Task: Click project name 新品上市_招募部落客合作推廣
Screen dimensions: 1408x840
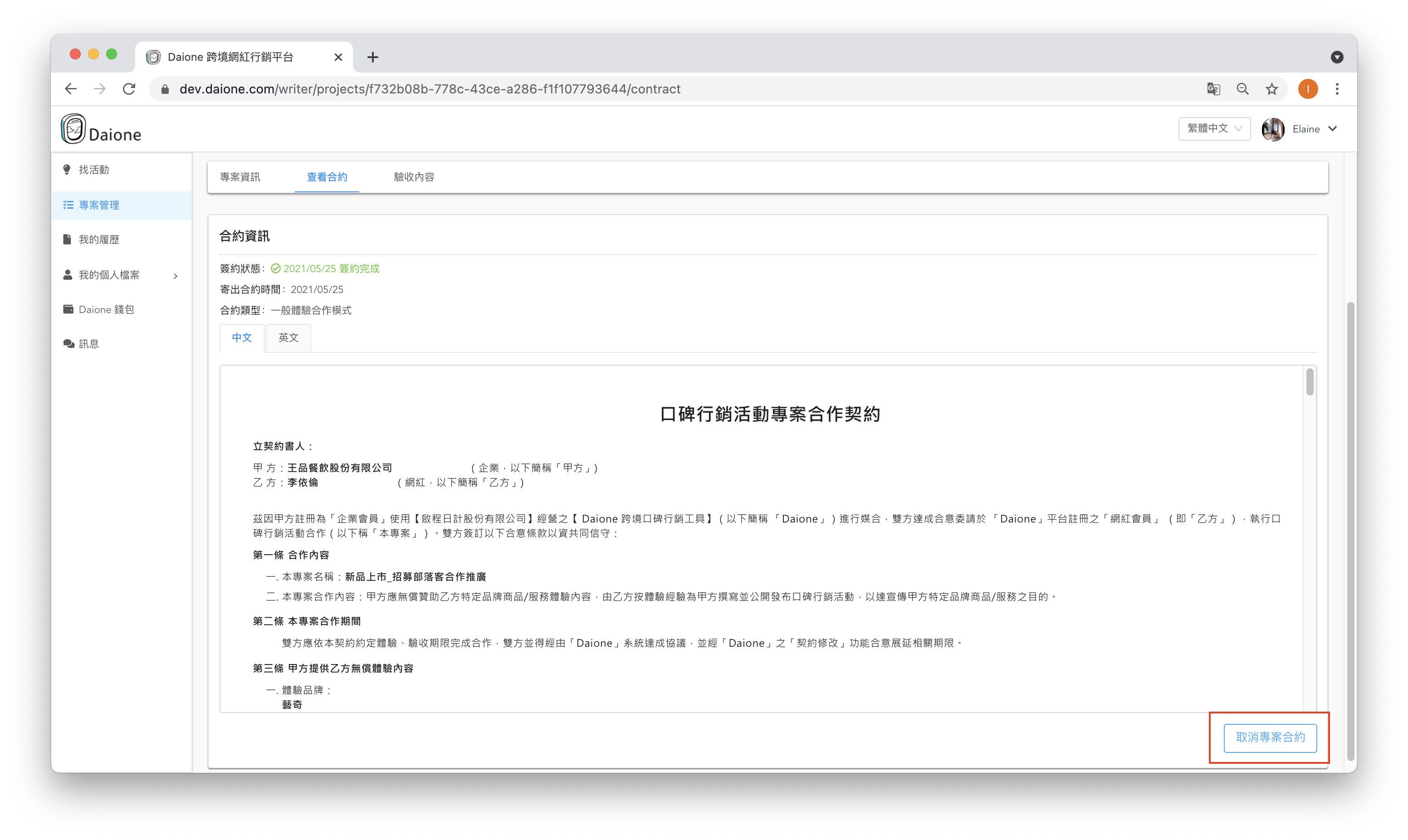Action: [416, 577]
